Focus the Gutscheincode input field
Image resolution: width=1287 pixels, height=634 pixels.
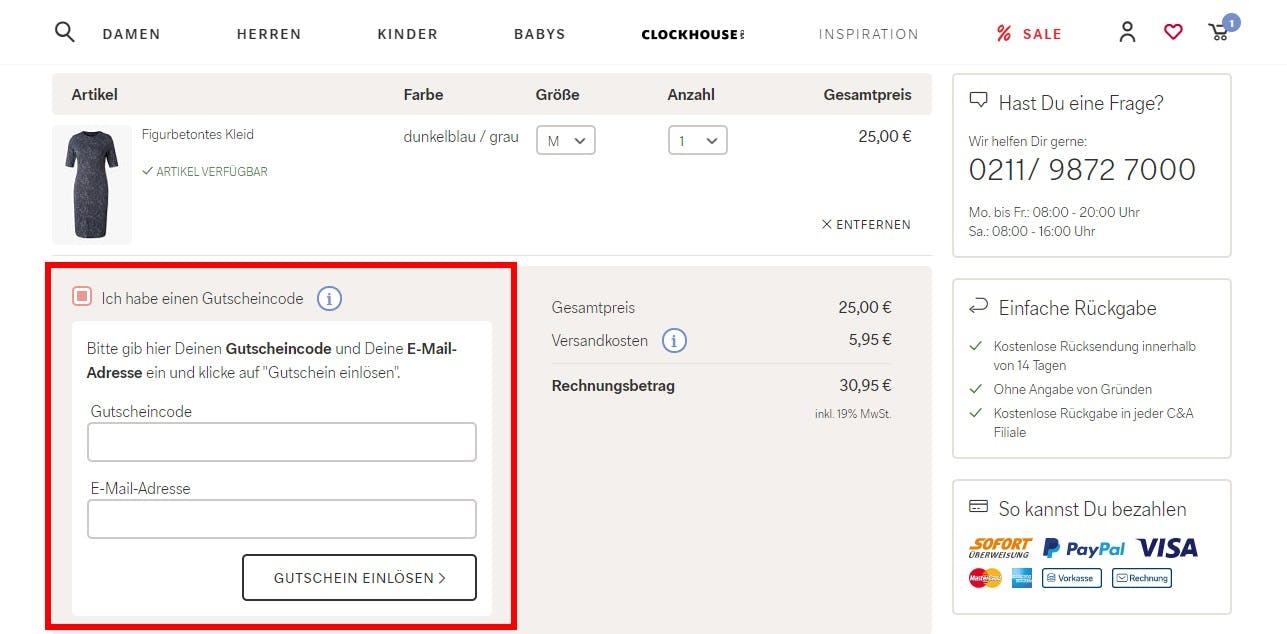(282, 442)
